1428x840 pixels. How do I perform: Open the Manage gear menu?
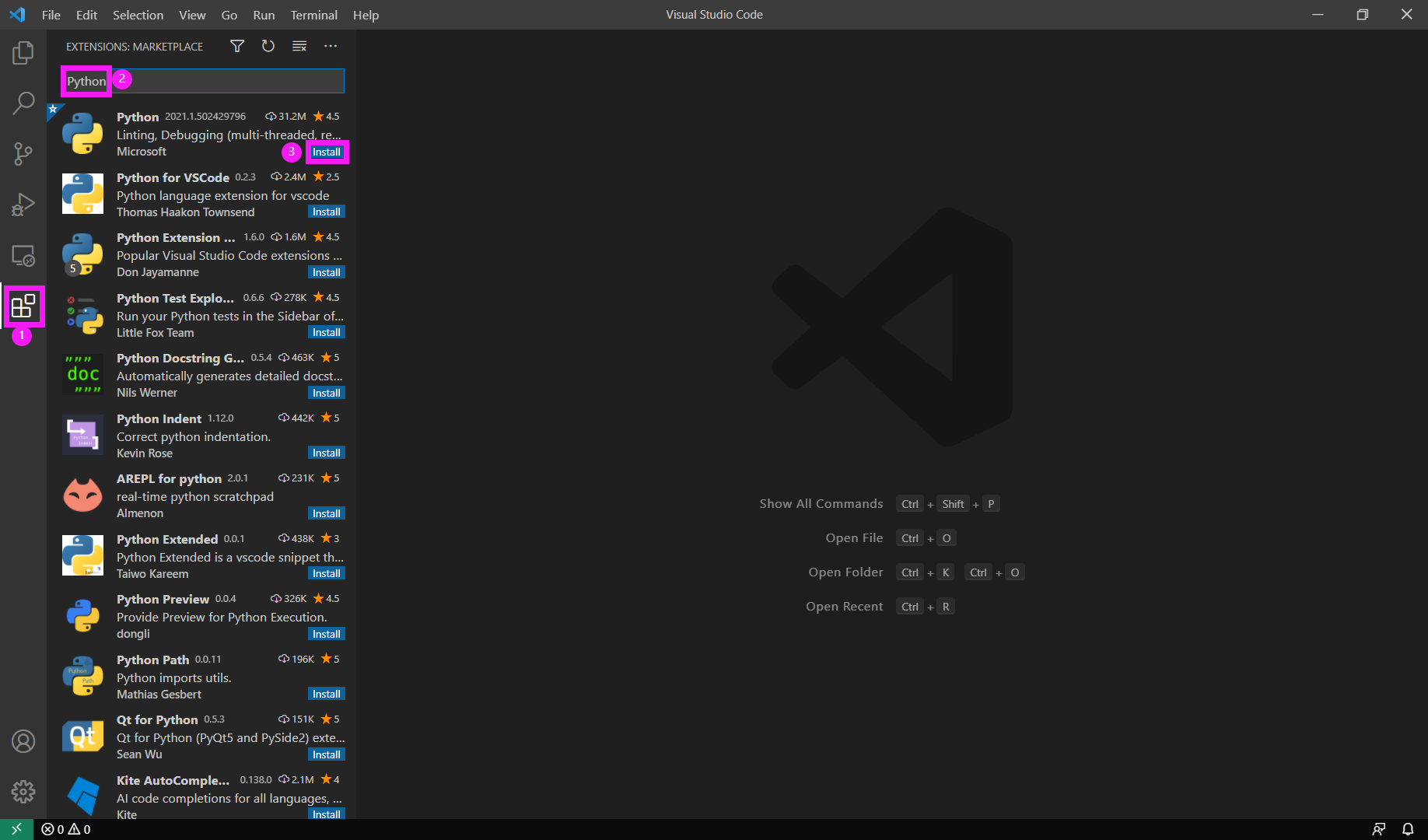click(23, 792)
